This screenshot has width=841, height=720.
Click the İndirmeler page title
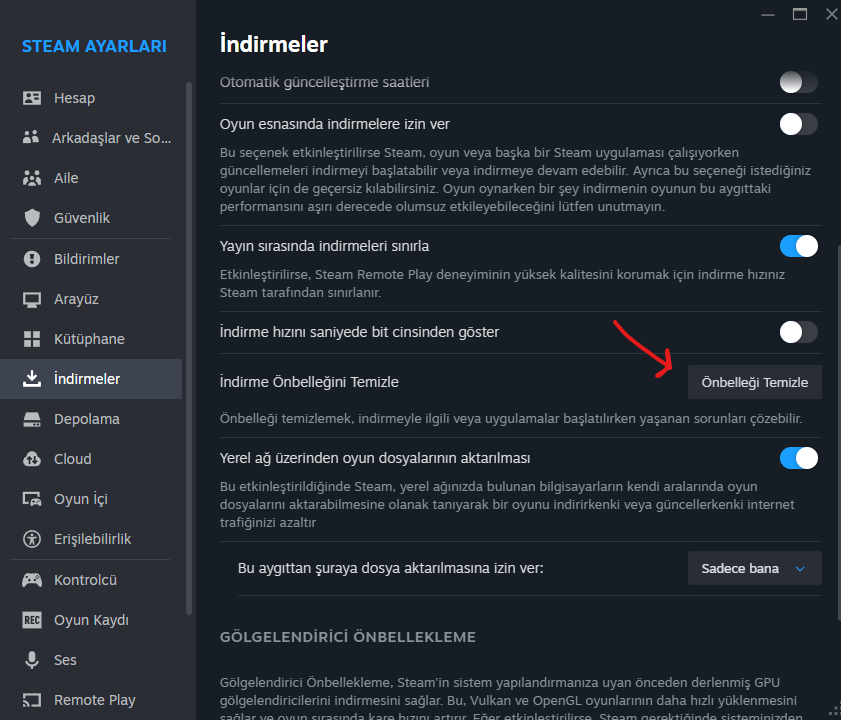(274, 44)
